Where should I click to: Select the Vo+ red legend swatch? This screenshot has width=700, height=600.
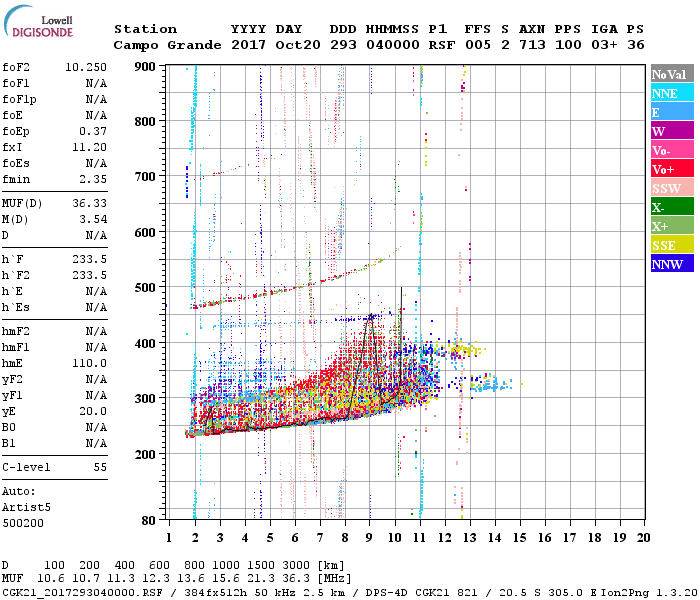point(672,169)
